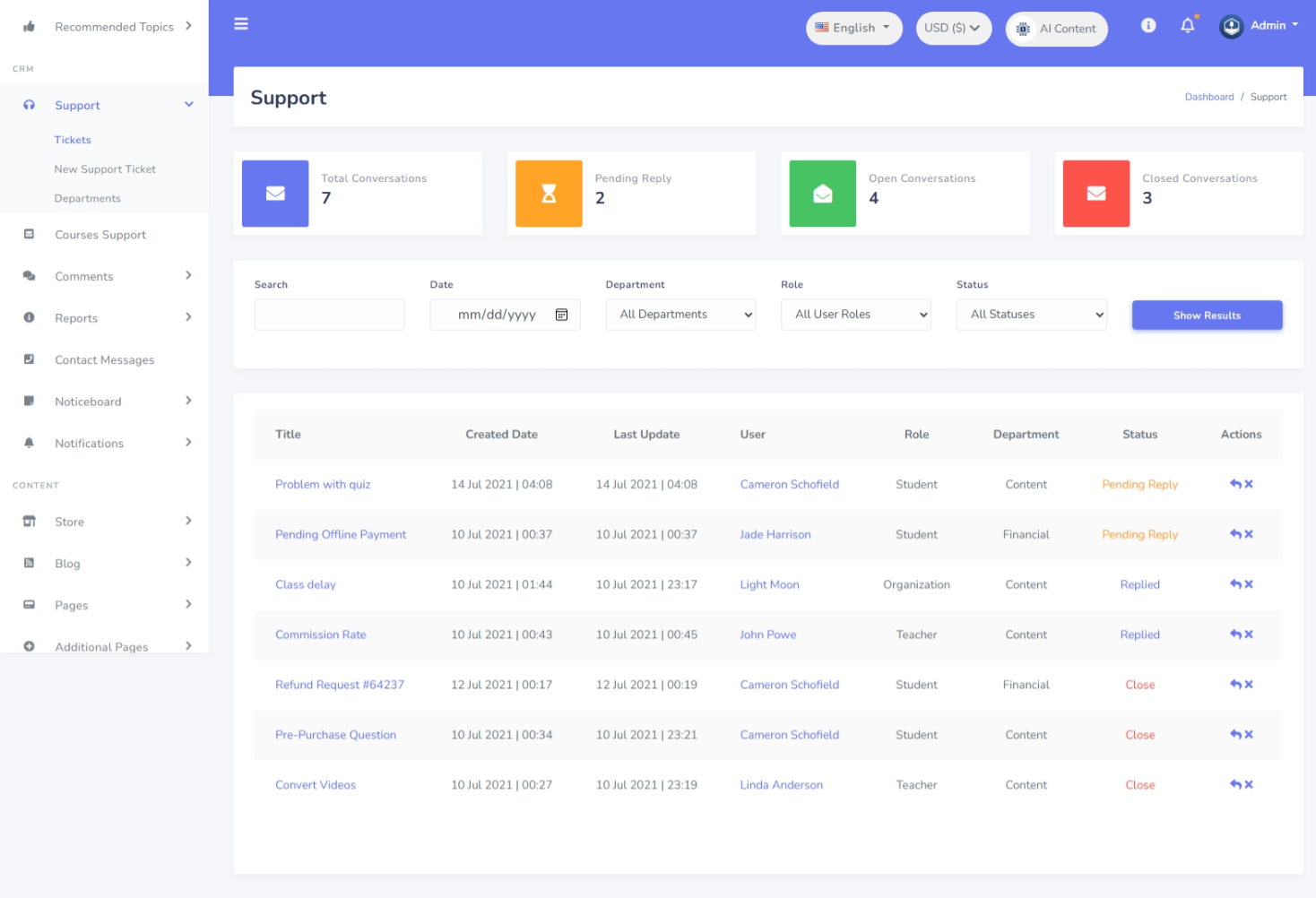Click the Last Update column header

click(x=646, y=435)
